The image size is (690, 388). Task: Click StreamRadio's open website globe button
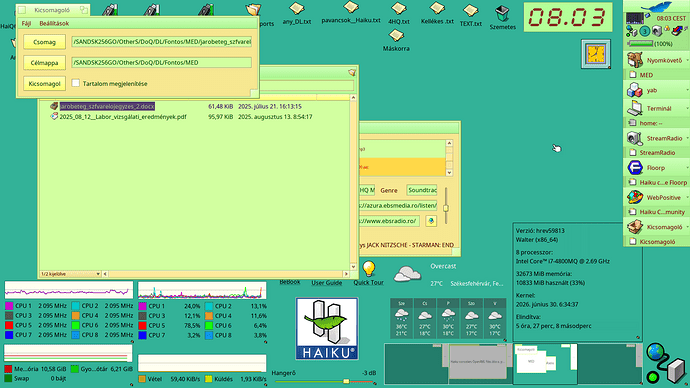point(431,221)
